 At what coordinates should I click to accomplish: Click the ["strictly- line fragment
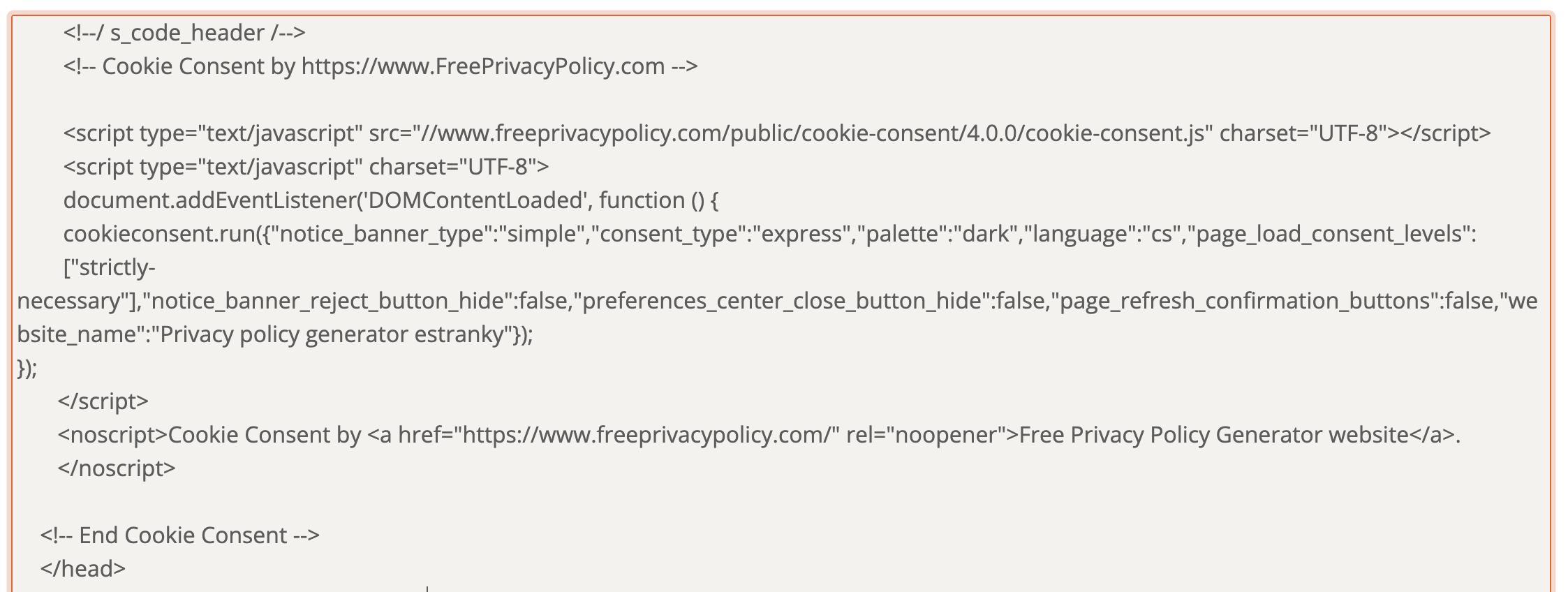tap(110, 267)
